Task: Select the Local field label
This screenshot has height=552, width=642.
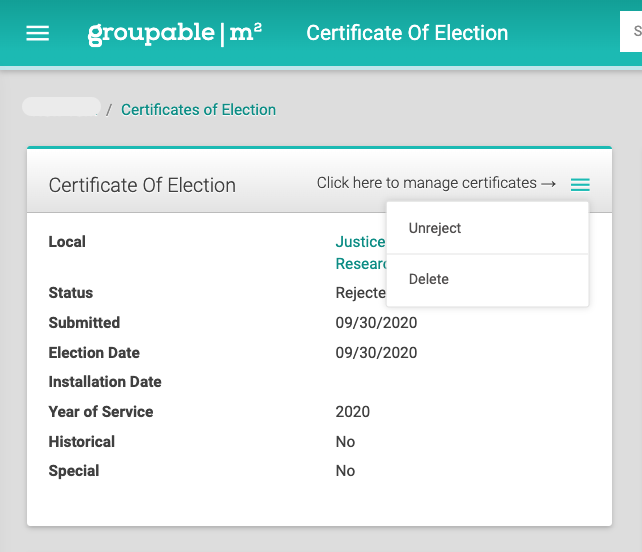Action: tap(67, 242)
